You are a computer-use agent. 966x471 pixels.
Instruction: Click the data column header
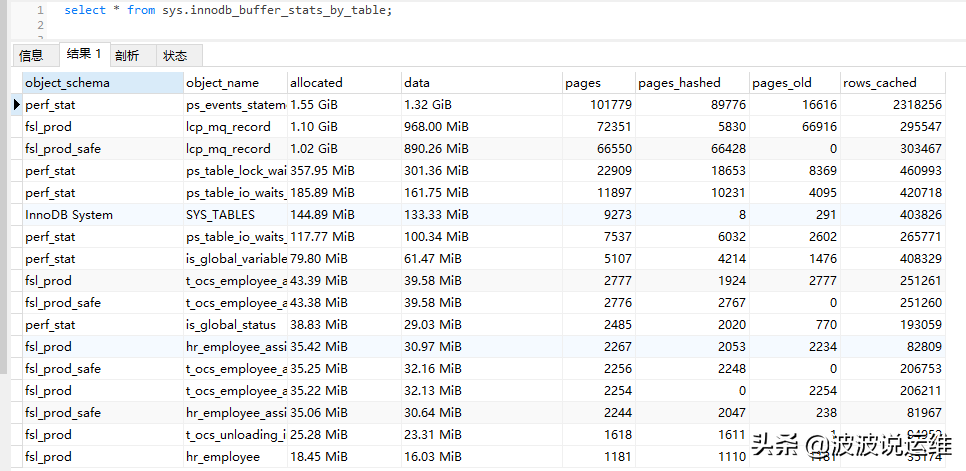point(482,83)
